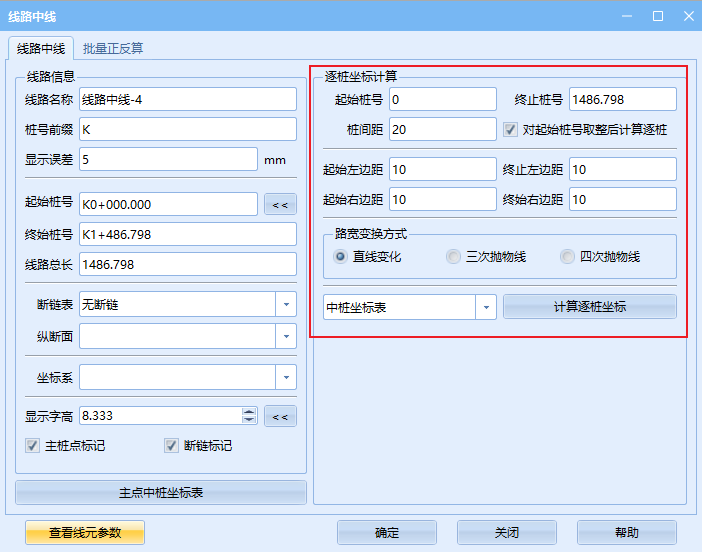Click the << button beside 起始桩号
Screen dimensions: 702x552
click(280, 205)
